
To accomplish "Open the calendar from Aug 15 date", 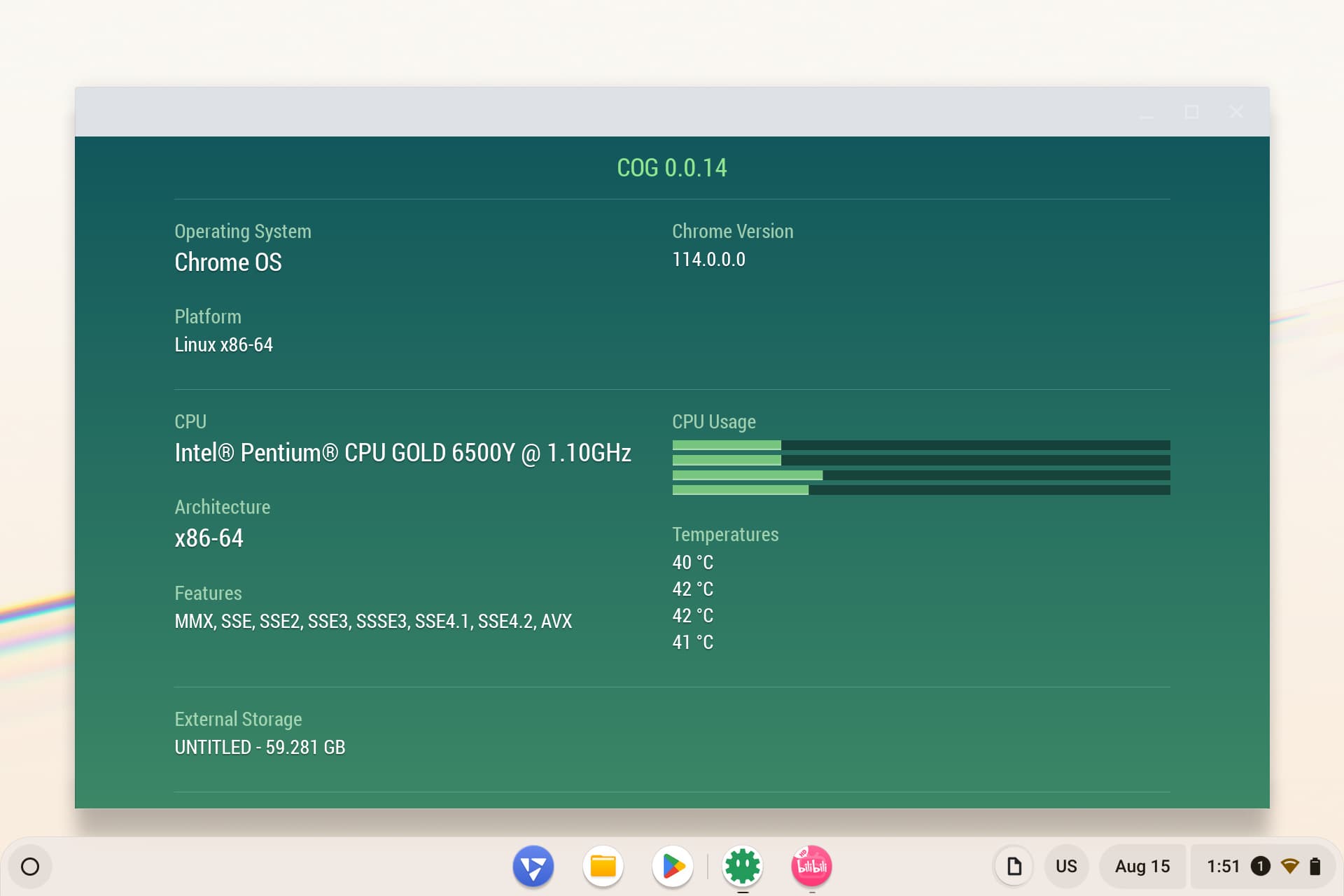I will pos(1142,867).
